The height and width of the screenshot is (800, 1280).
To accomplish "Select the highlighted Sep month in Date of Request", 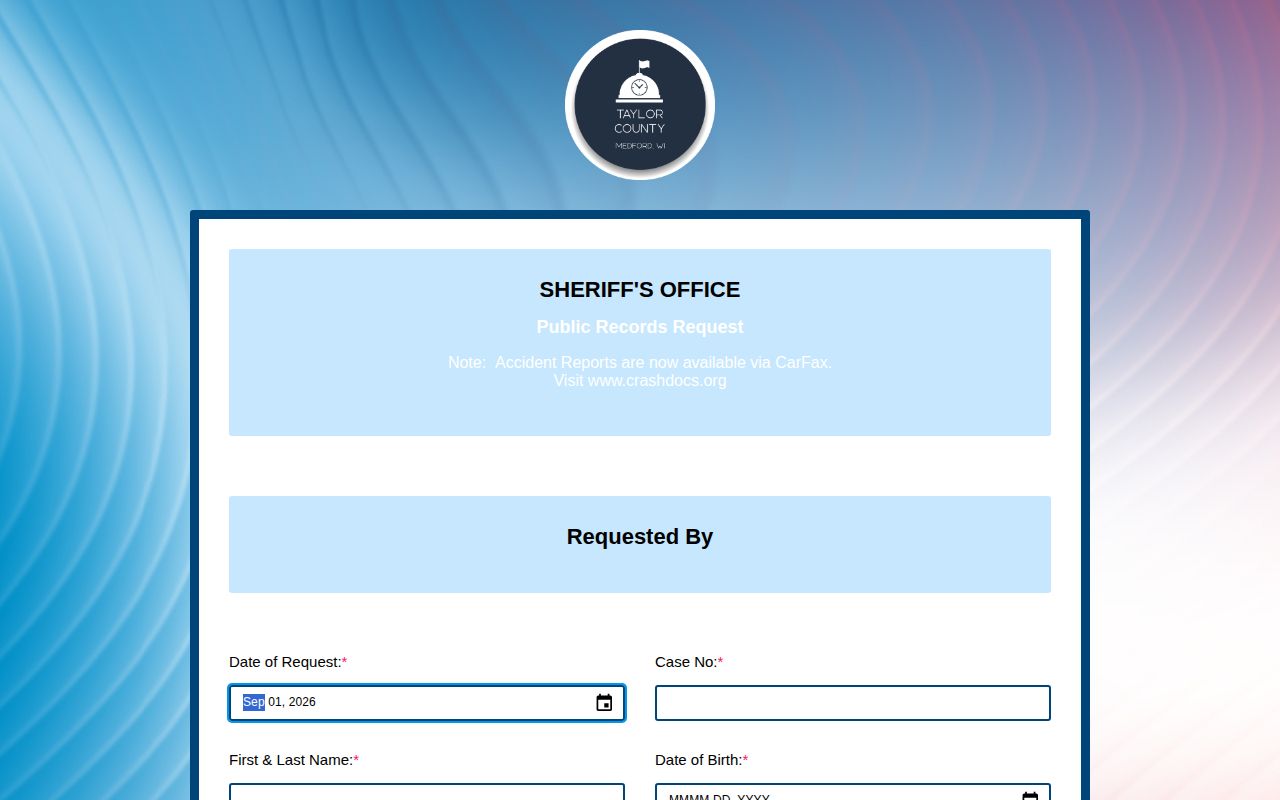I will point(254,702).
